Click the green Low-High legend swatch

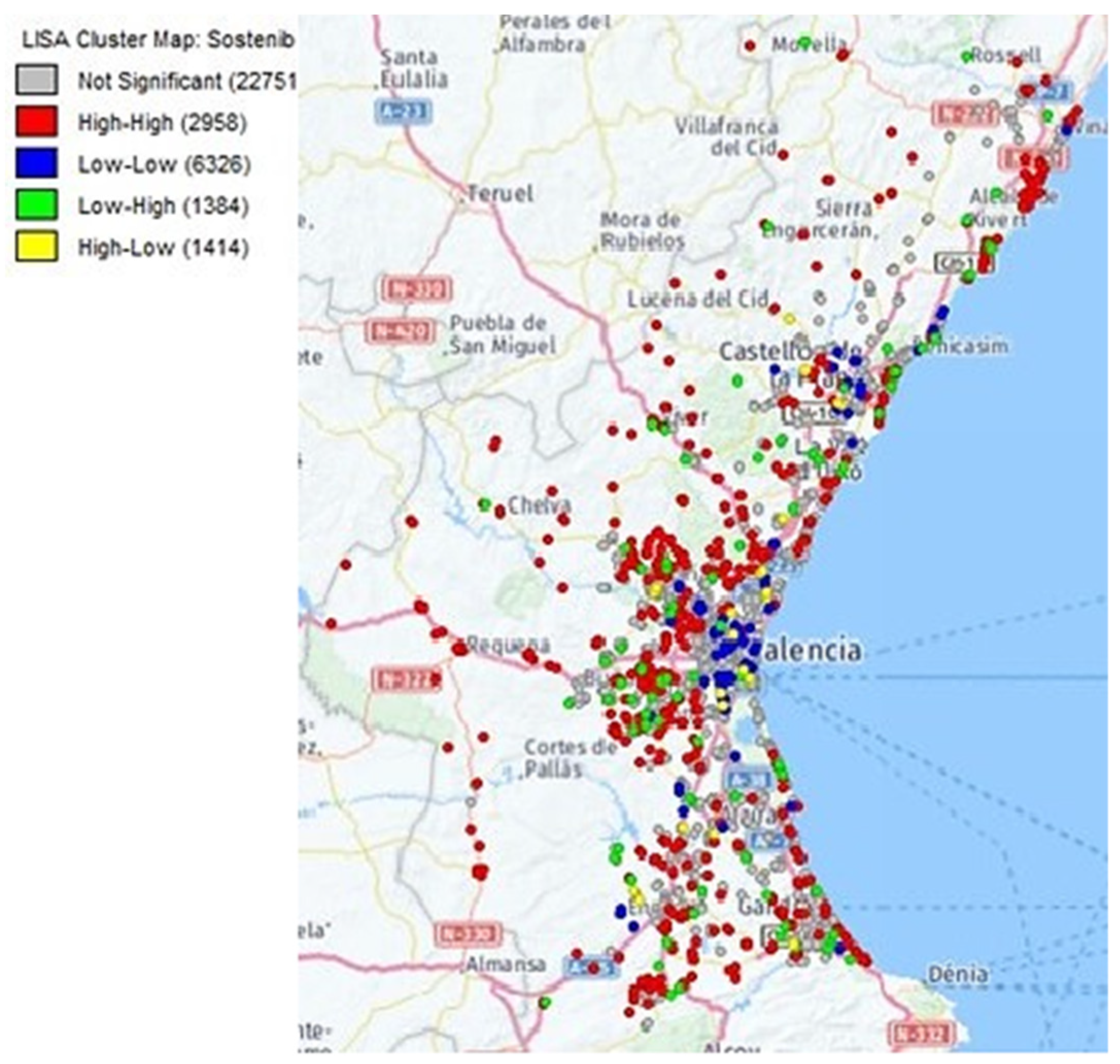point(36,205)
